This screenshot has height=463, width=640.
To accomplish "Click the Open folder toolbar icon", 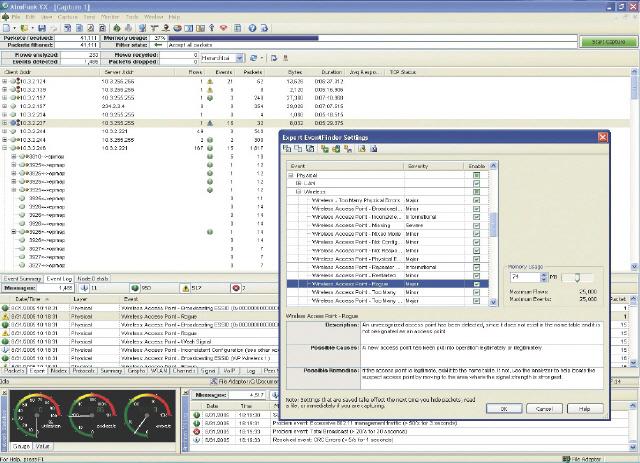I will tap(24, 28).
